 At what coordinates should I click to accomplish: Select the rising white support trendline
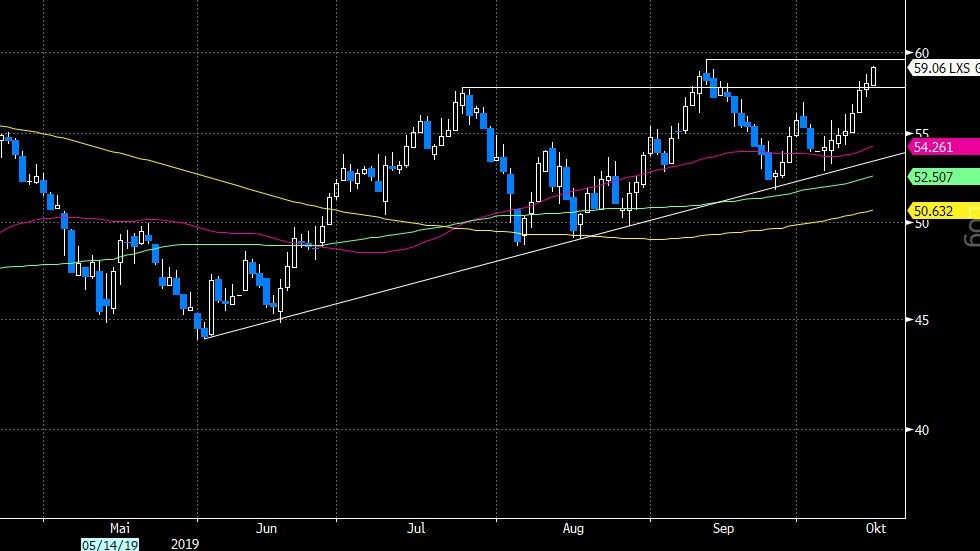point(555,245)
